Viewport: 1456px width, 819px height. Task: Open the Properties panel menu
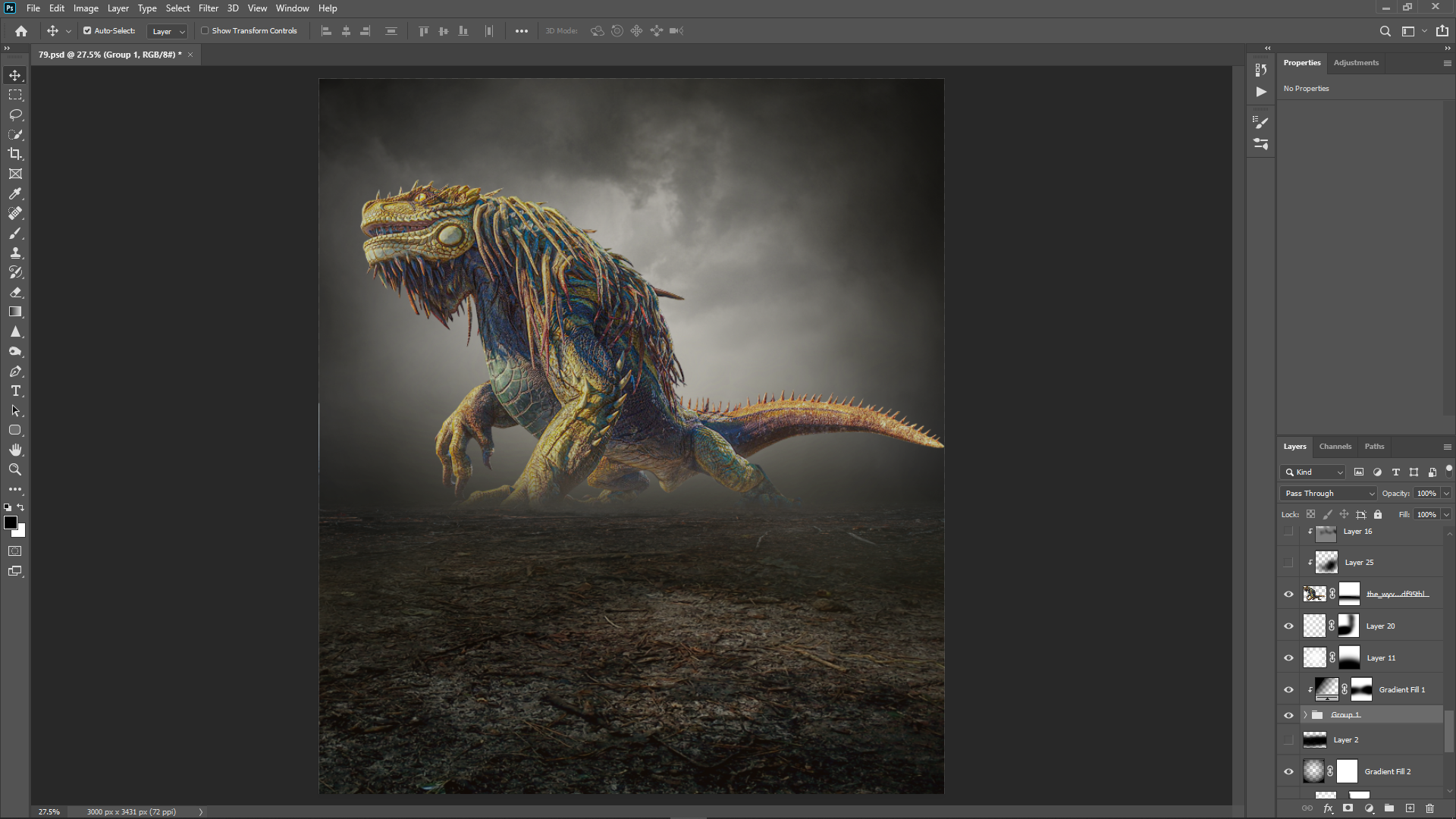point(1447,63)
